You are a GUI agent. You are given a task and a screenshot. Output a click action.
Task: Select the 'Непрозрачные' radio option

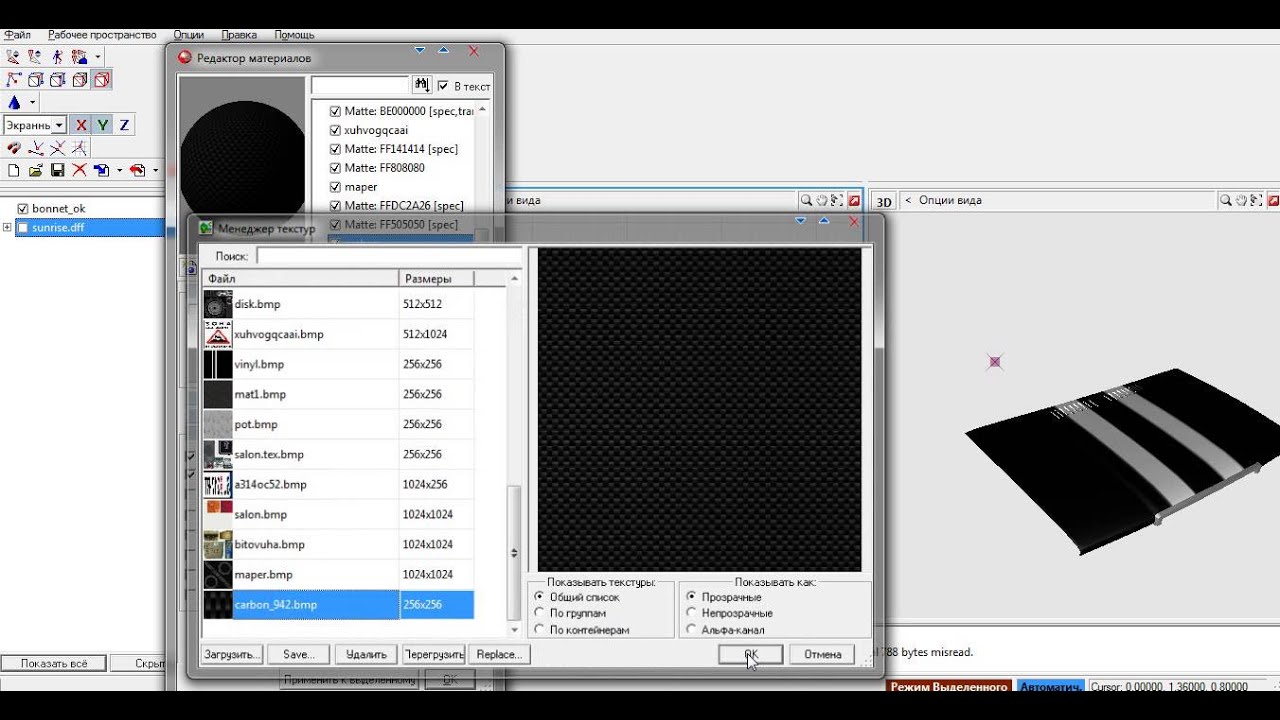[x=691, y=613]
